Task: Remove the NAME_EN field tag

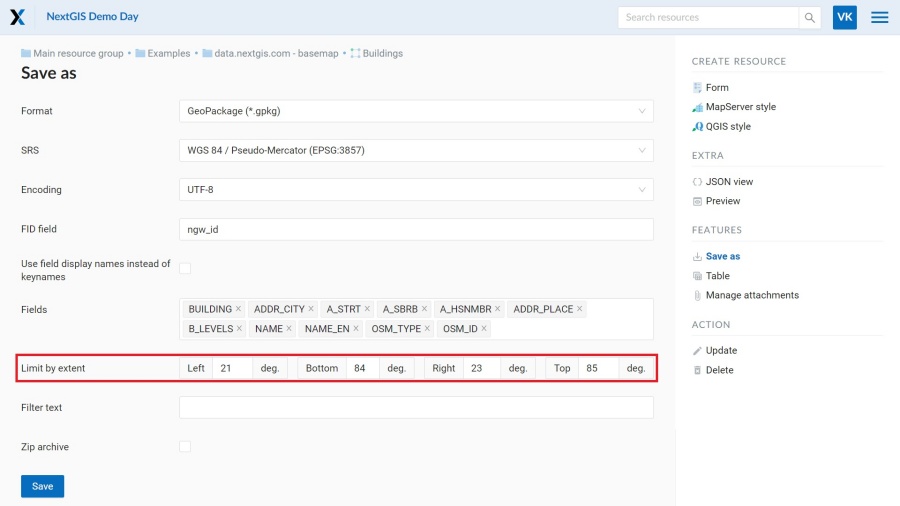Action: coord(356,328)
